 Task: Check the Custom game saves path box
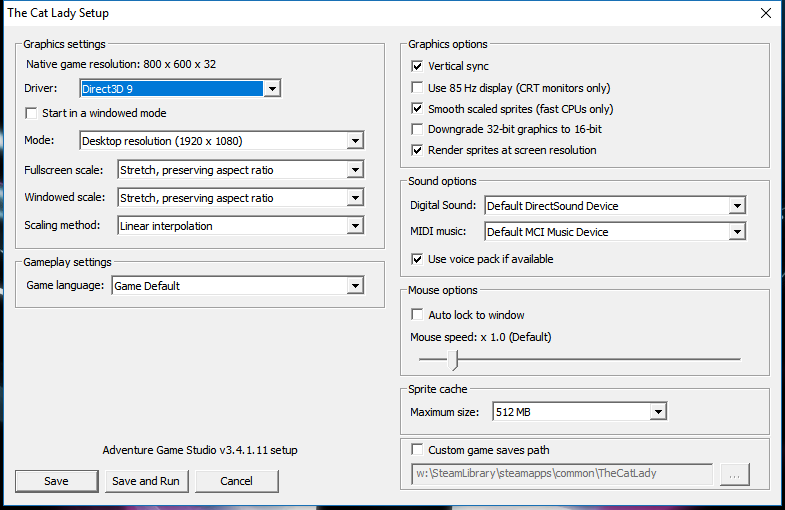[x=417, y=449]
